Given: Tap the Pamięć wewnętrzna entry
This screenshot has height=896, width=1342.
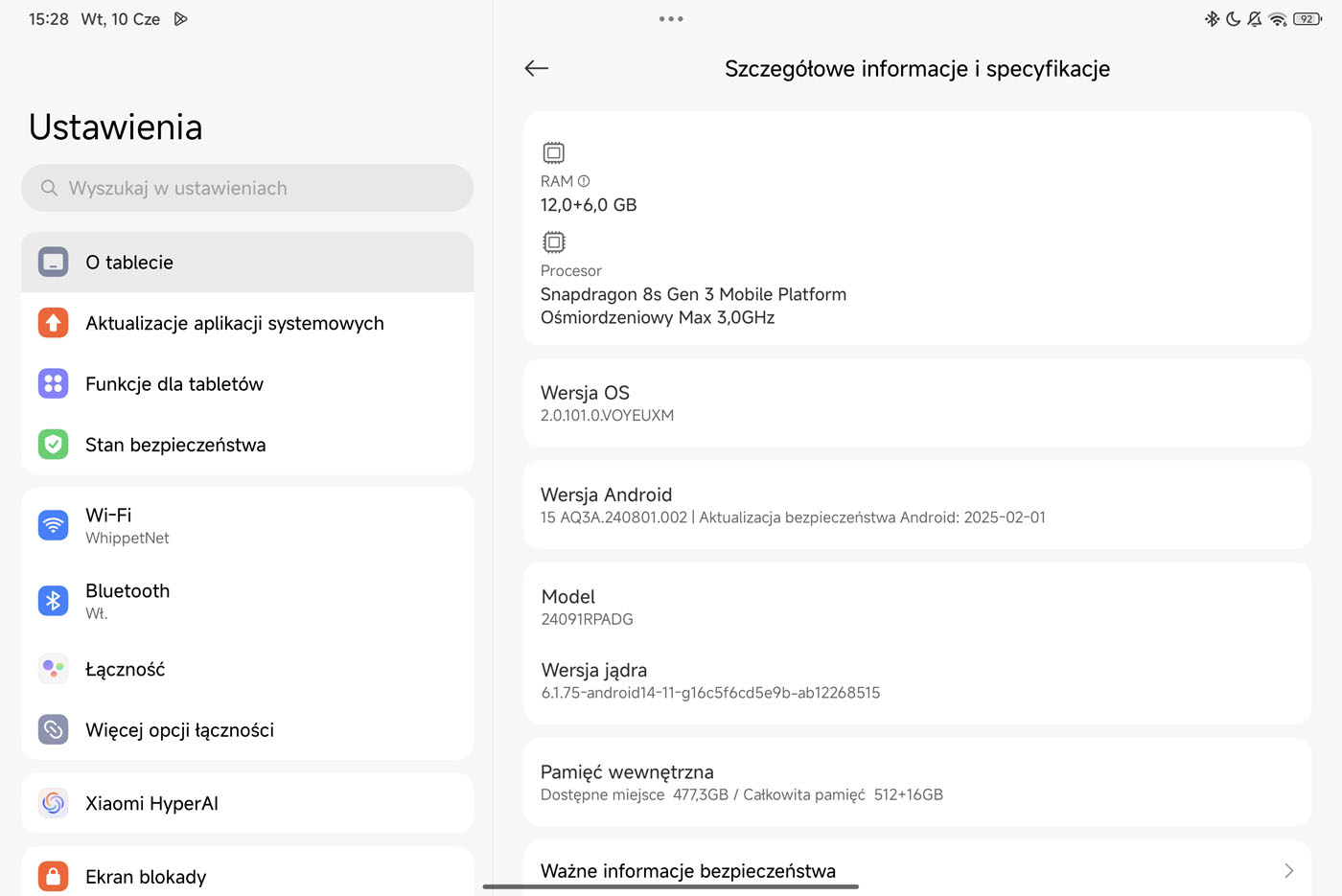Looking at the screenshot, I should (x=917, y=782).
